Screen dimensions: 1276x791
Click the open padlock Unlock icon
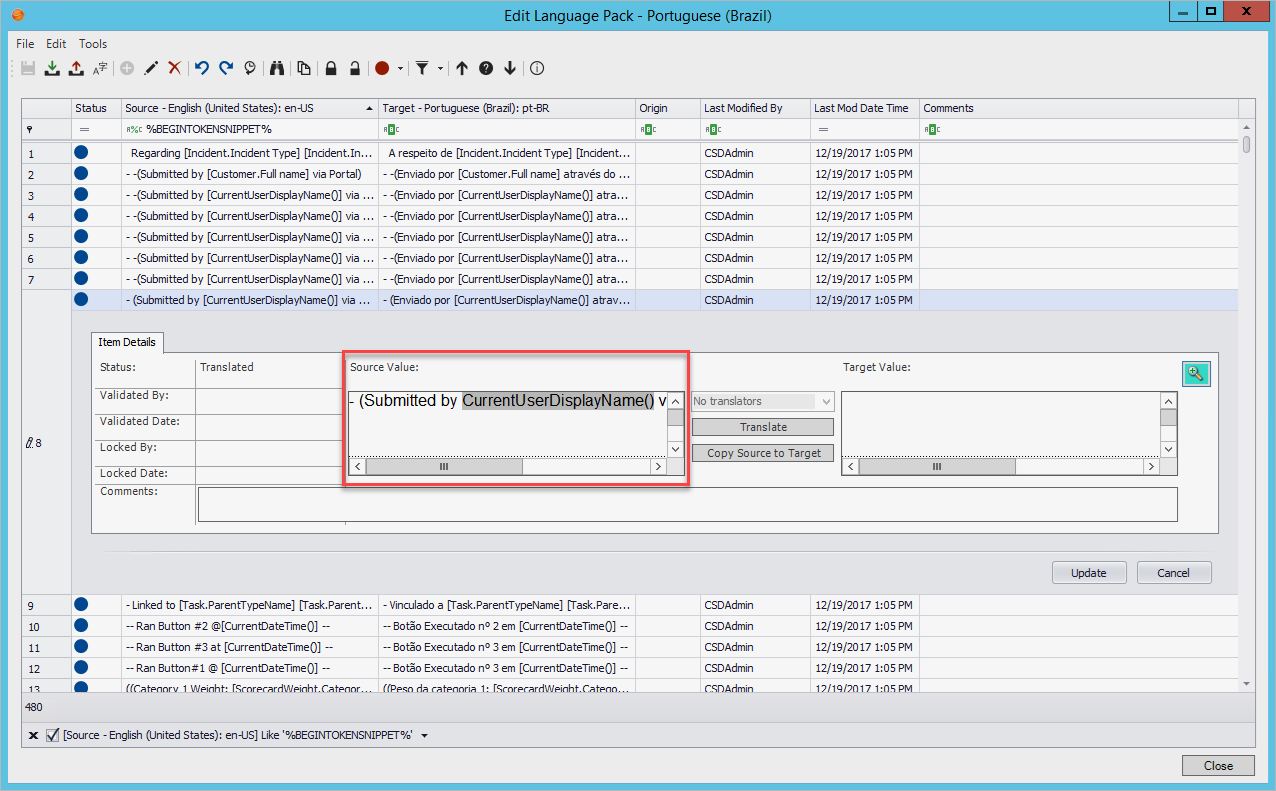point(355,68)
